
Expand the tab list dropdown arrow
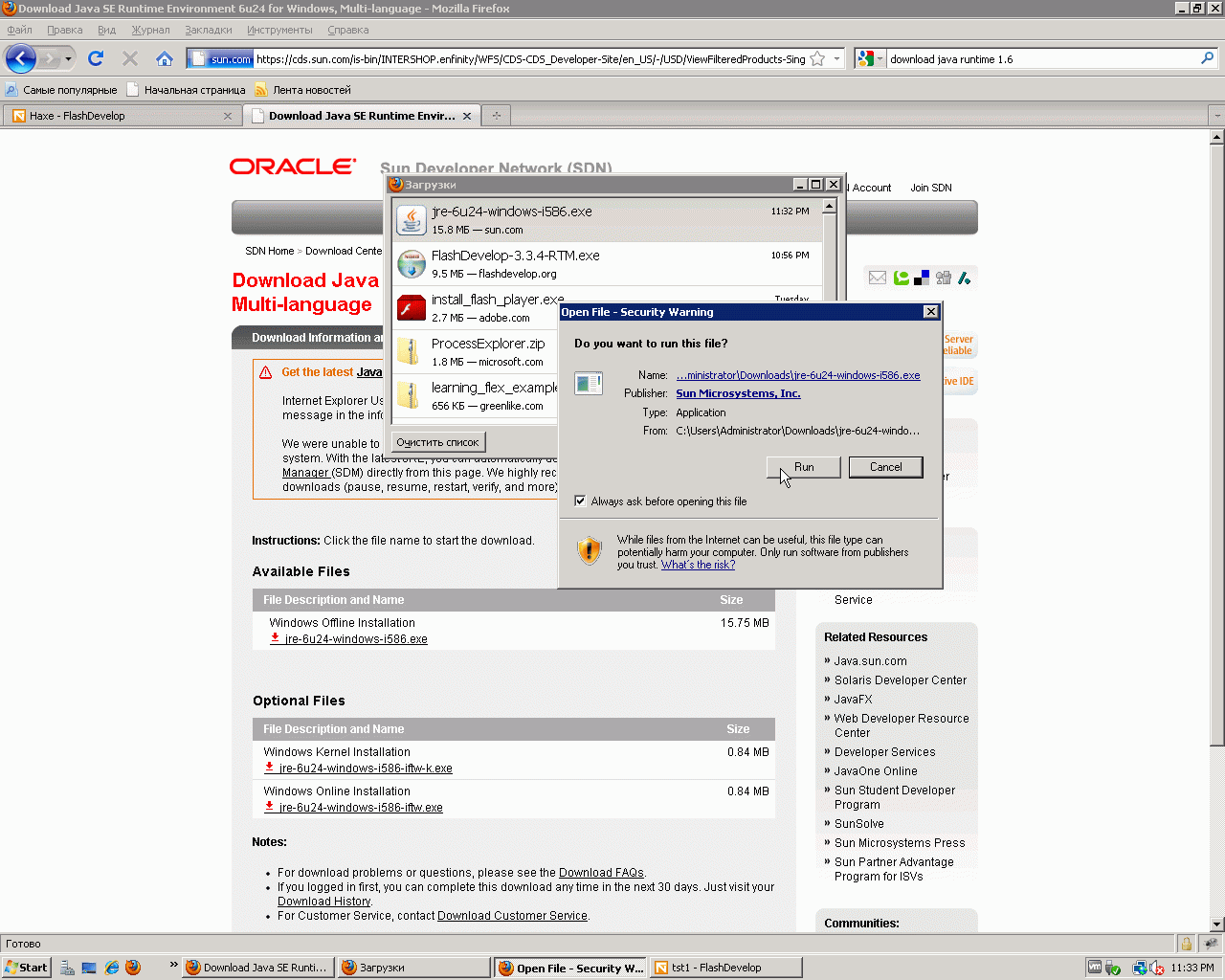point(1216,116)
